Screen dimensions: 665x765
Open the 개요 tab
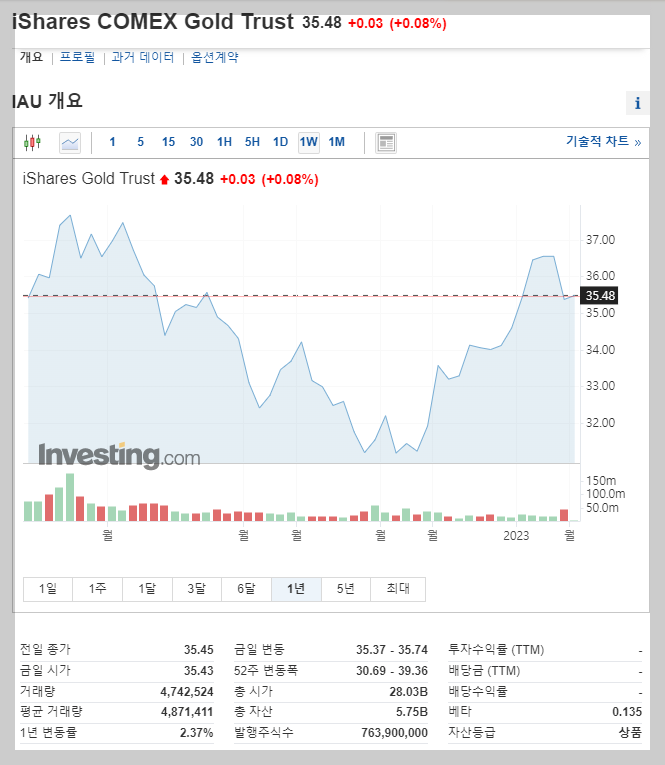point(31,57)
